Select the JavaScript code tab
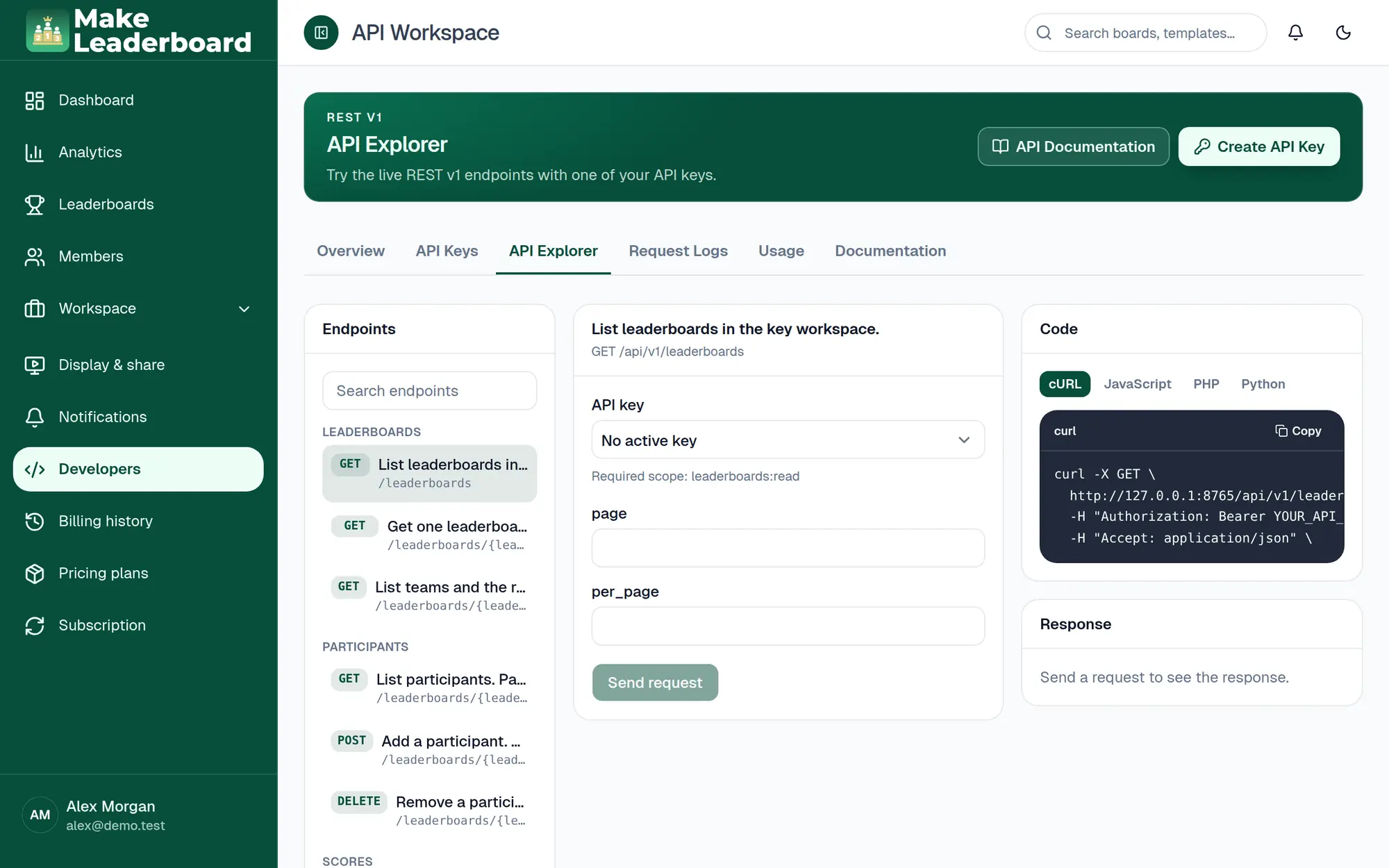The height and width of the screenshot is (868, 1389). [x=1138, y=384]
